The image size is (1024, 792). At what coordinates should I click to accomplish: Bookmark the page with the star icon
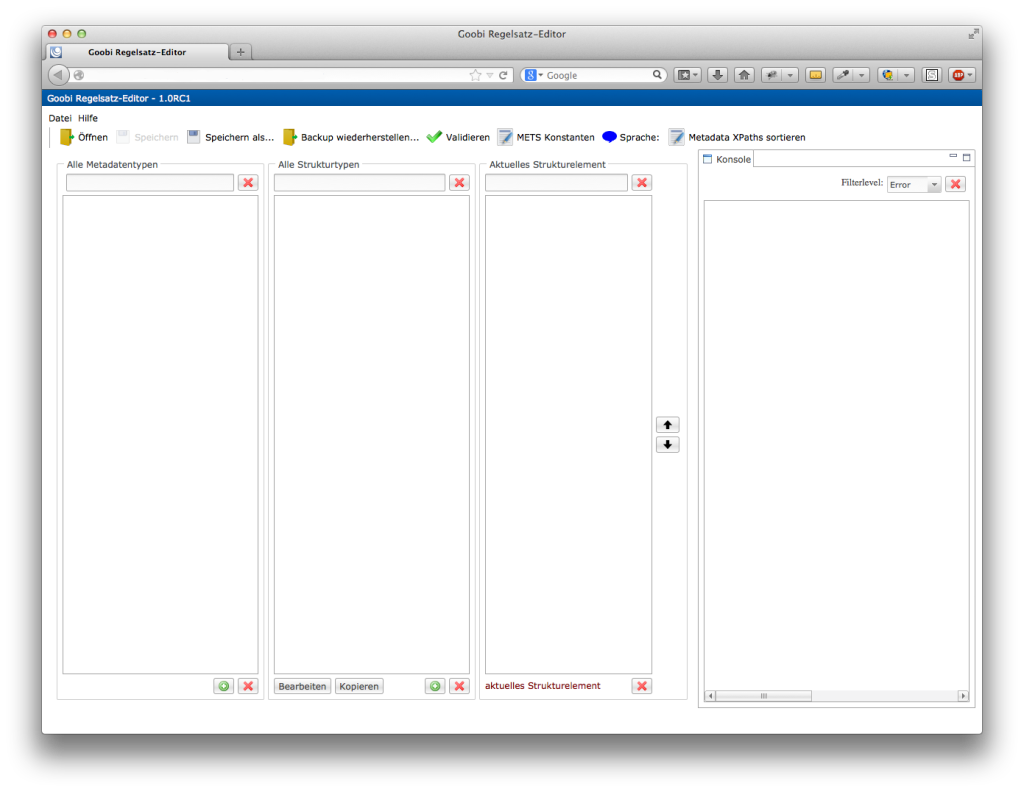[475, 76]
